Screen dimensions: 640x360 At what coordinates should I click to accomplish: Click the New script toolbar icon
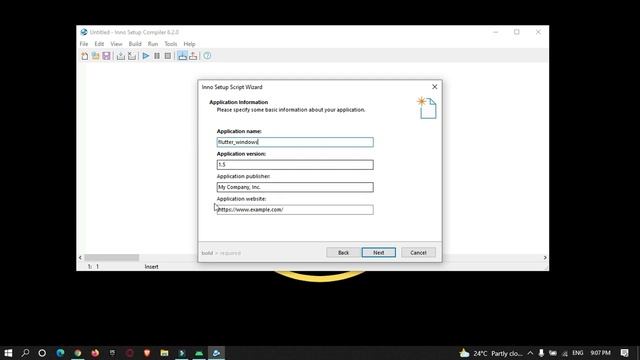[84, 56]
